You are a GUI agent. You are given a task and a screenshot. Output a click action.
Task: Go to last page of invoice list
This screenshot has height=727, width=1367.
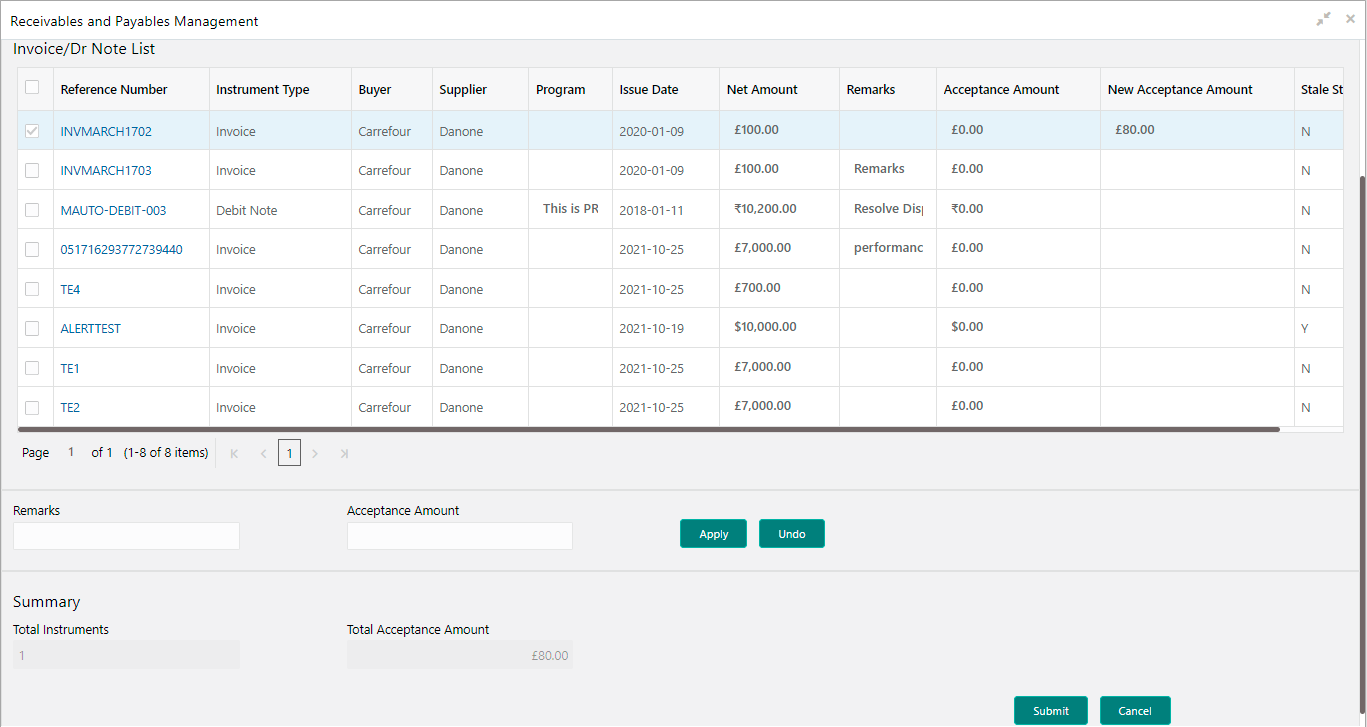pyautogui.click(x=344, y=453)
